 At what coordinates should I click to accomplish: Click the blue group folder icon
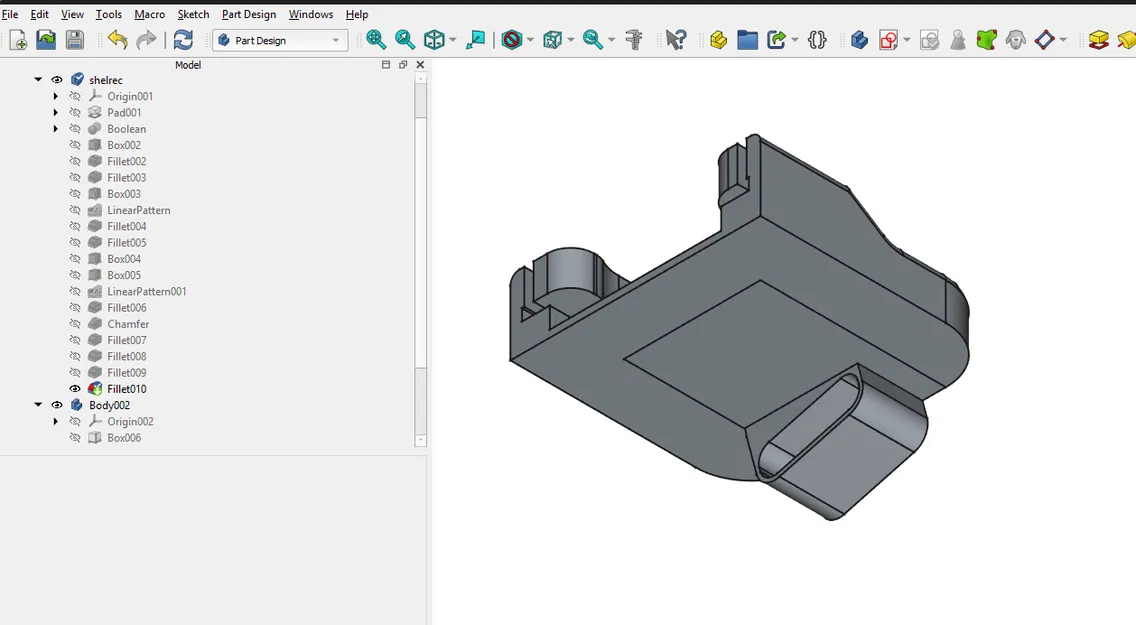[x=747, y=40]
